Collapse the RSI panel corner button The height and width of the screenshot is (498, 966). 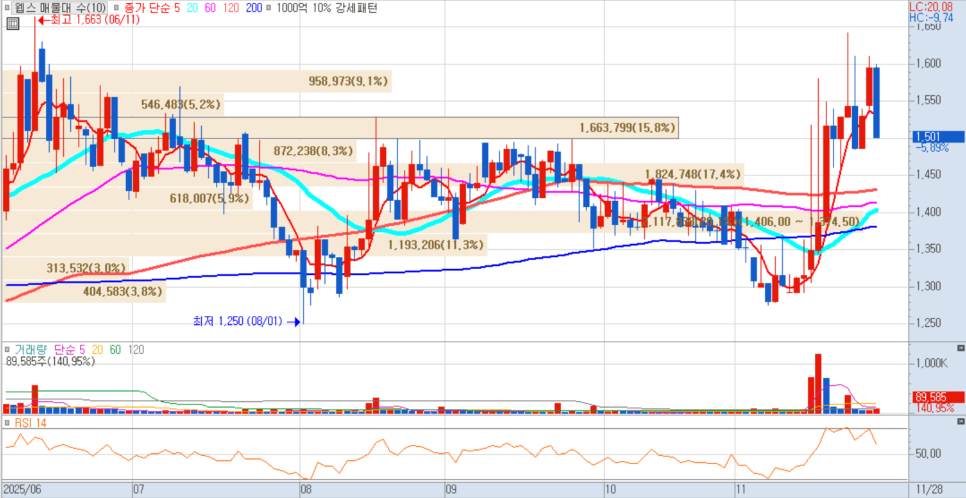(x=961, y=421)
